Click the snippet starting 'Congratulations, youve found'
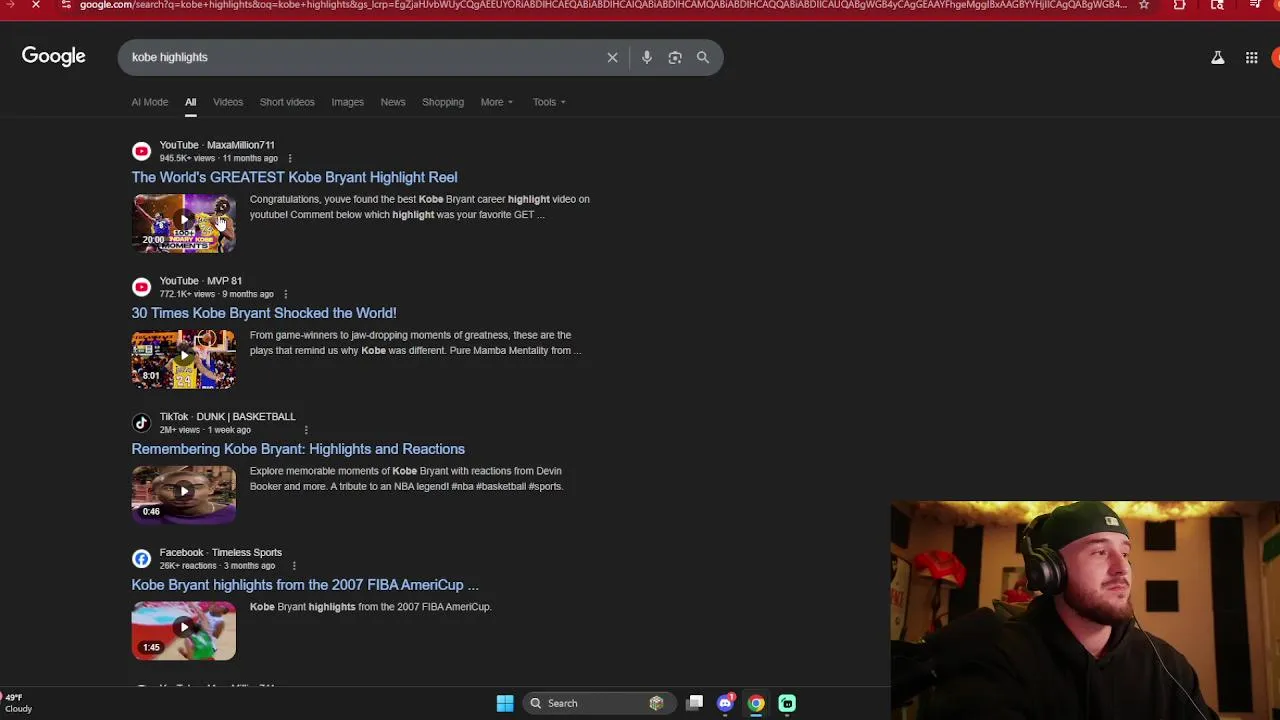1280x720 pixels. pyautogui.click(x=420, y=207)
